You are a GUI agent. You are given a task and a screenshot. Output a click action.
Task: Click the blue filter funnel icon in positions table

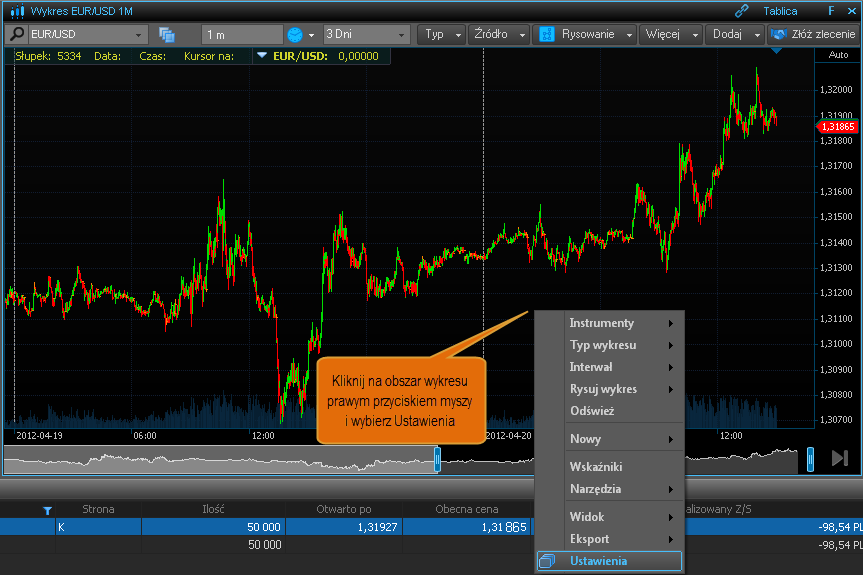tap(47, 510)
